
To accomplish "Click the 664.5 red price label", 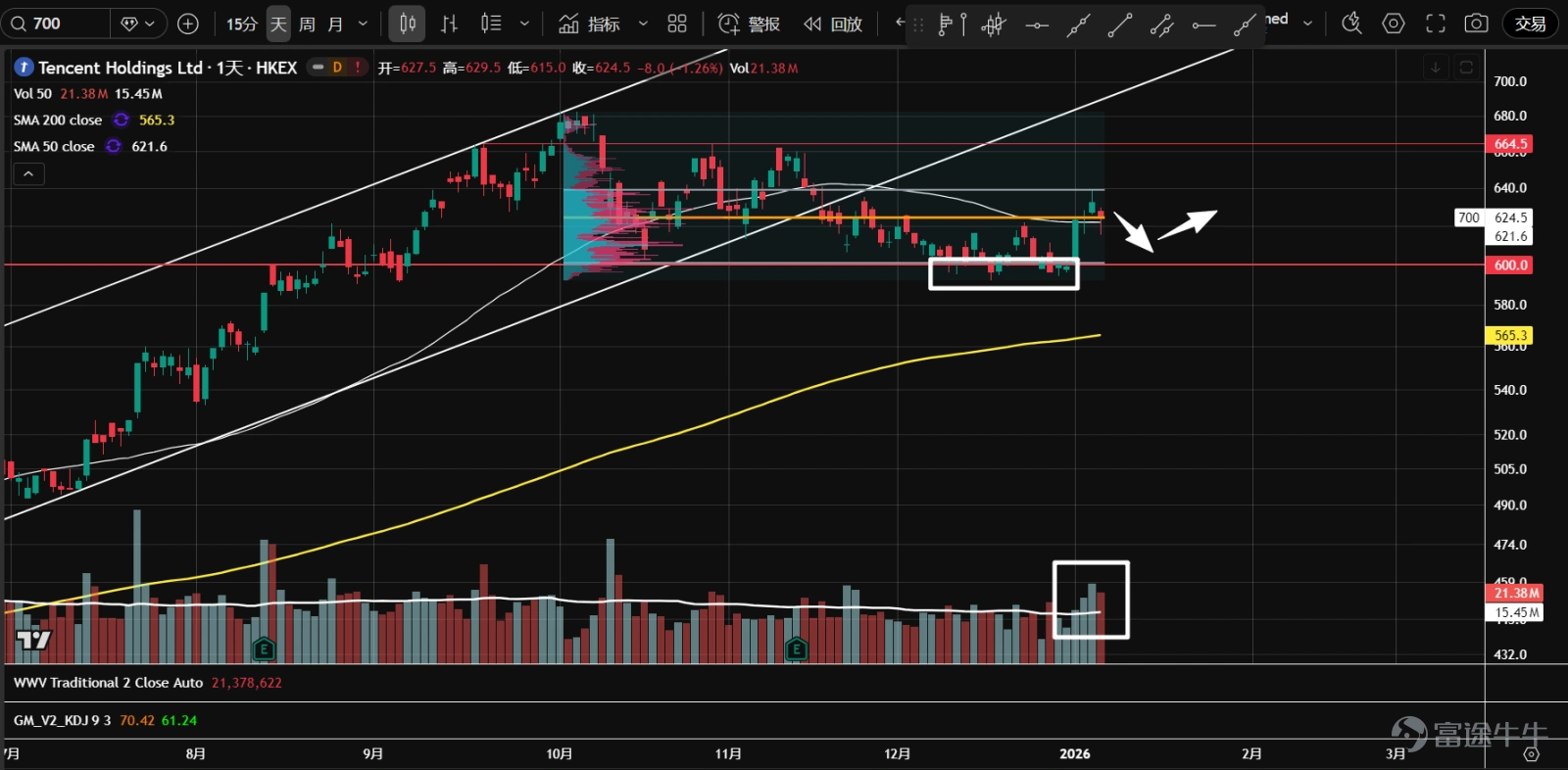I will [x=1510, y=144].
